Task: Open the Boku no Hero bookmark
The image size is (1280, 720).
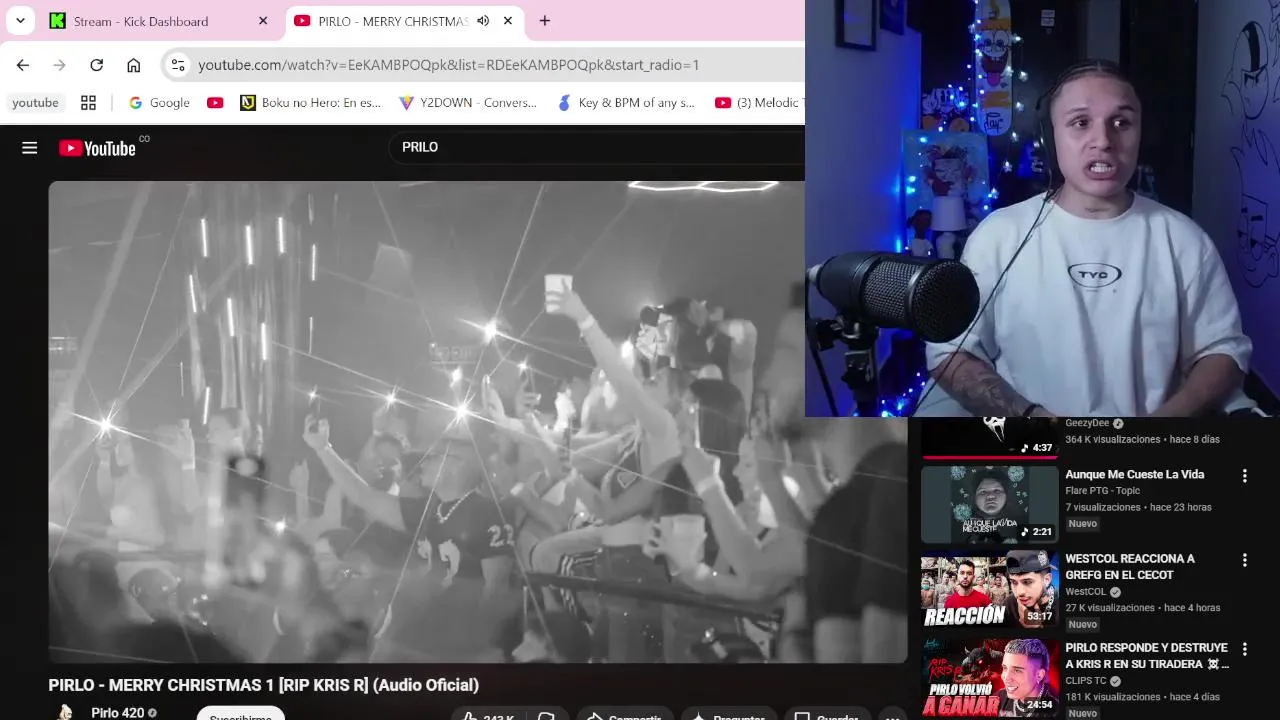Action: point(311,103)
